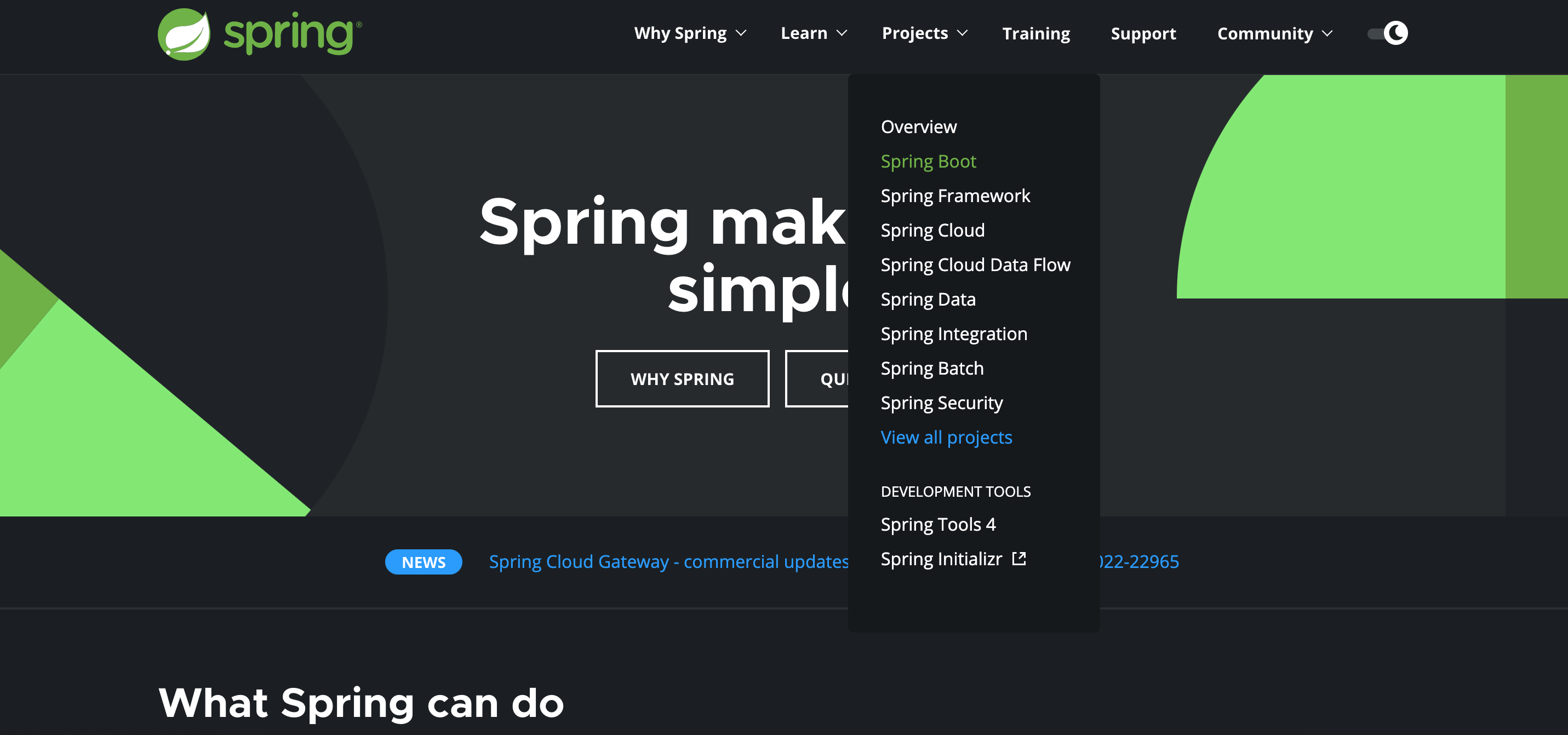Open Spring Initializr via external link icon
The height and width of the screenshot is (735, 1568).
[1019, 559]
